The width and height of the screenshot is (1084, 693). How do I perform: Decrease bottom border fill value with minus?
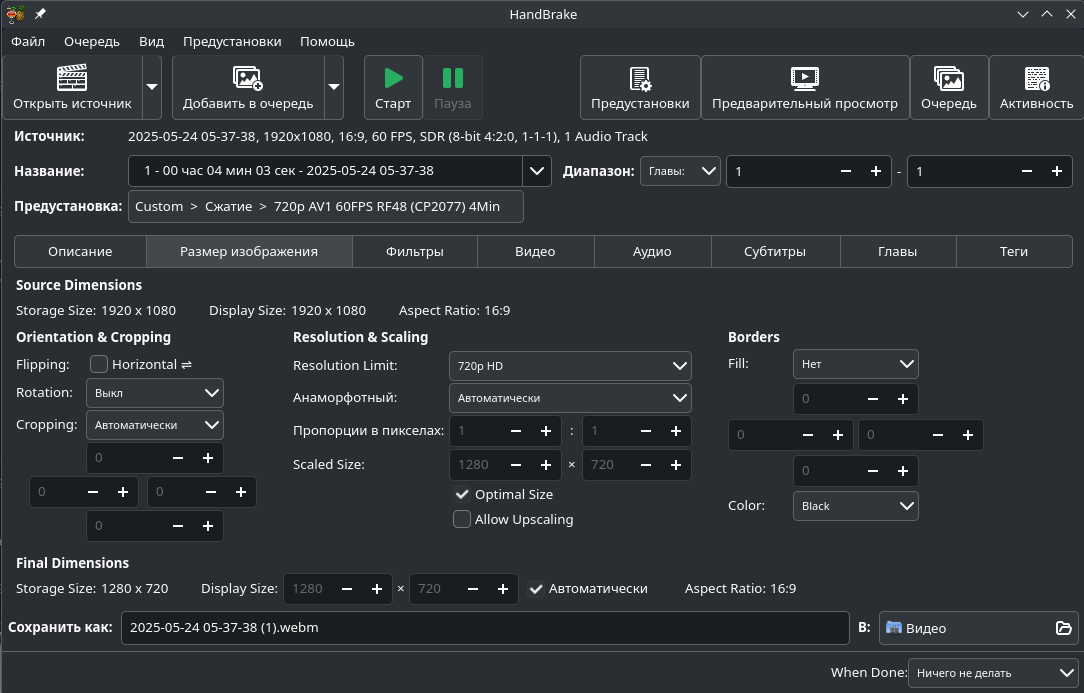point(872,471)
